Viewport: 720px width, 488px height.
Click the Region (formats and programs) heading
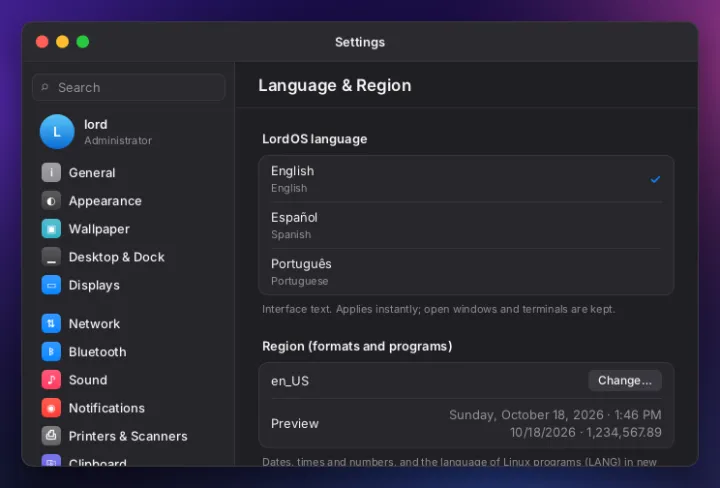(x=357, y=346)
